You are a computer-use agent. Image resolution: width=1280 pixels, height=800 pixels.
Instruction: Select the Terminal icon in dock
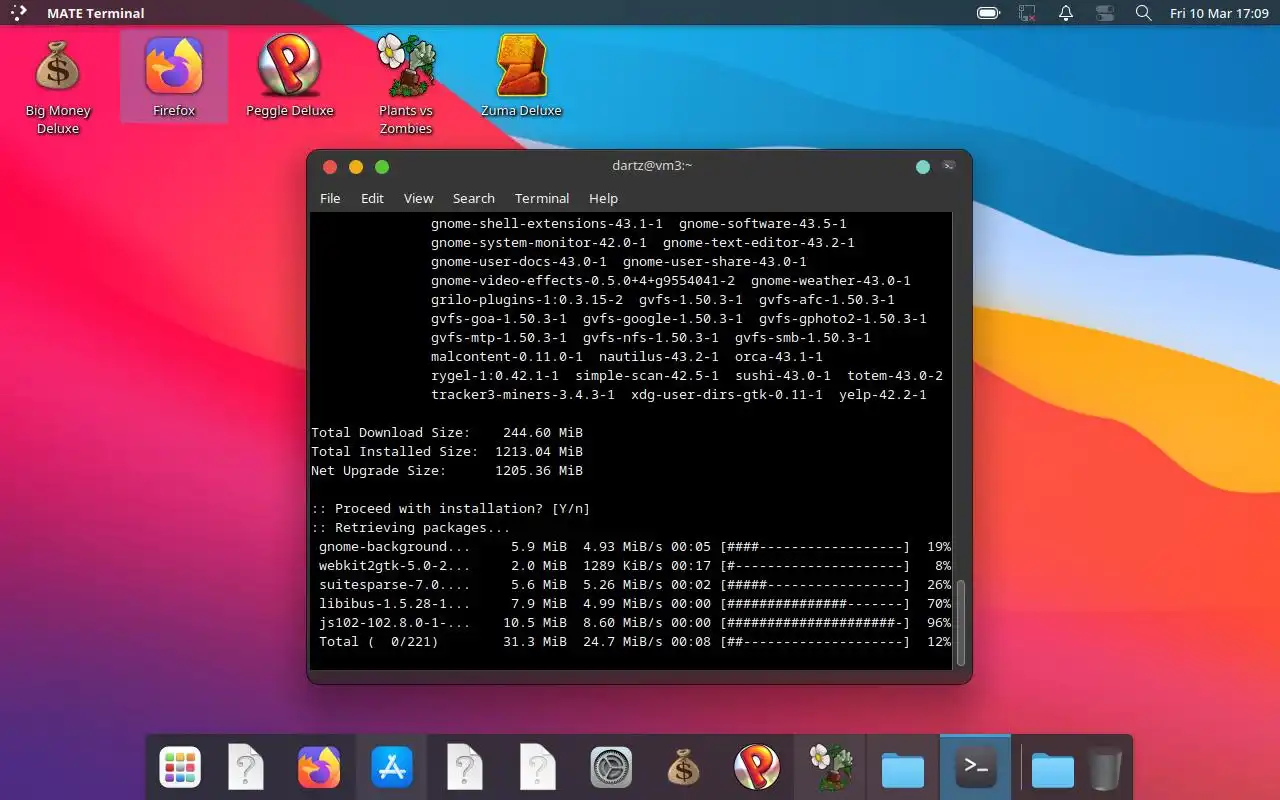tap(975, 768)
